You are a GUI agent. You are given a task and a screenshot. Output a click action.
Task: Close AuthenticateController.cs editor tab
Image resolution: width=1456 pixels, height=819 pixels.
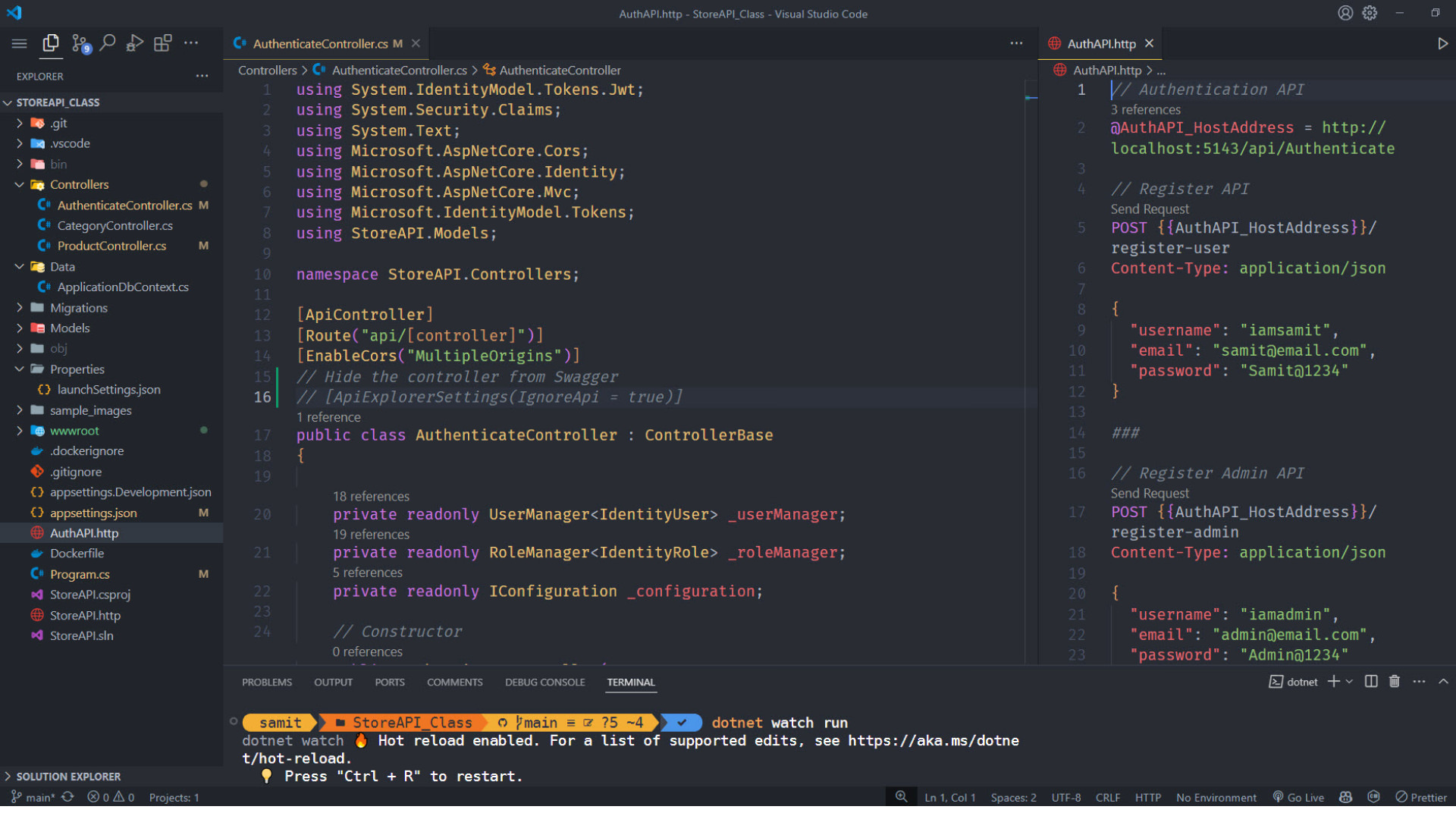[416, 43]
